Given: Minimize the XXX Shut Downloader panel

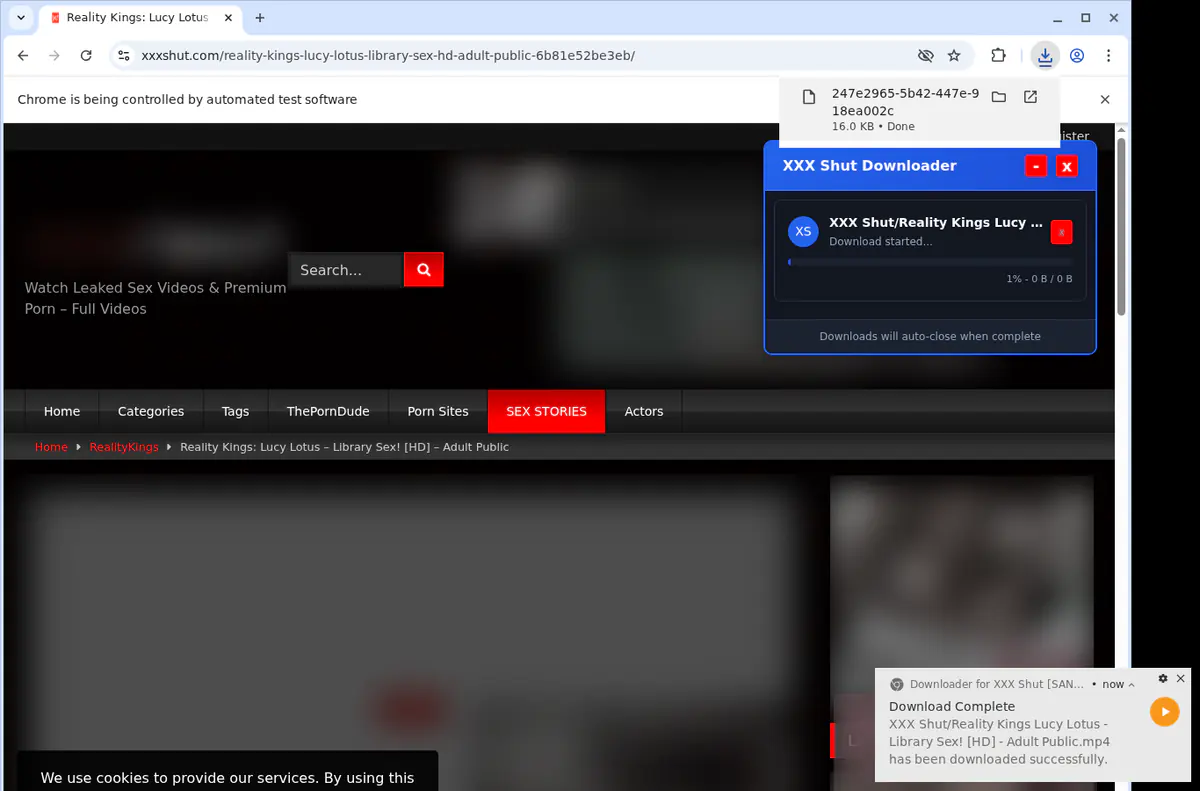Looking at the screenshot, I should click(x=1036, y=166).
